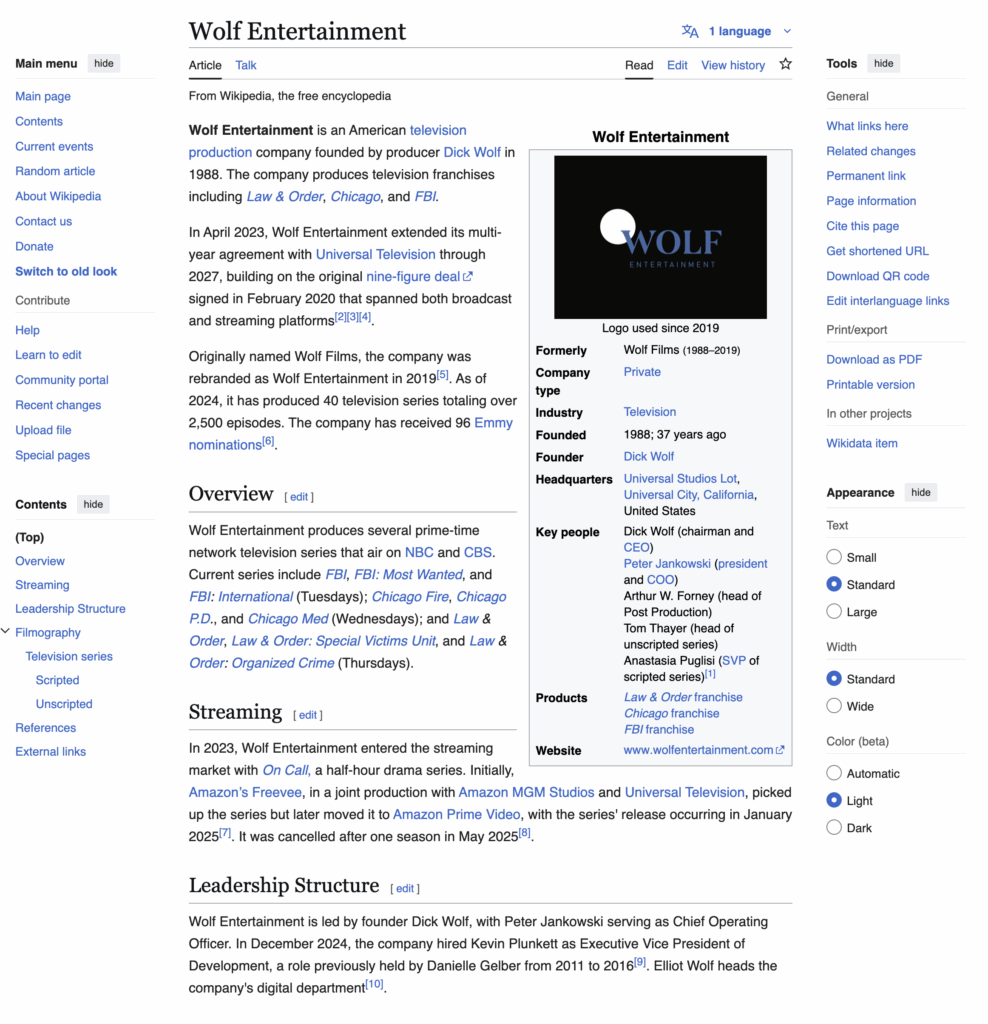Choose Automatic color mode

click(834, 773)
